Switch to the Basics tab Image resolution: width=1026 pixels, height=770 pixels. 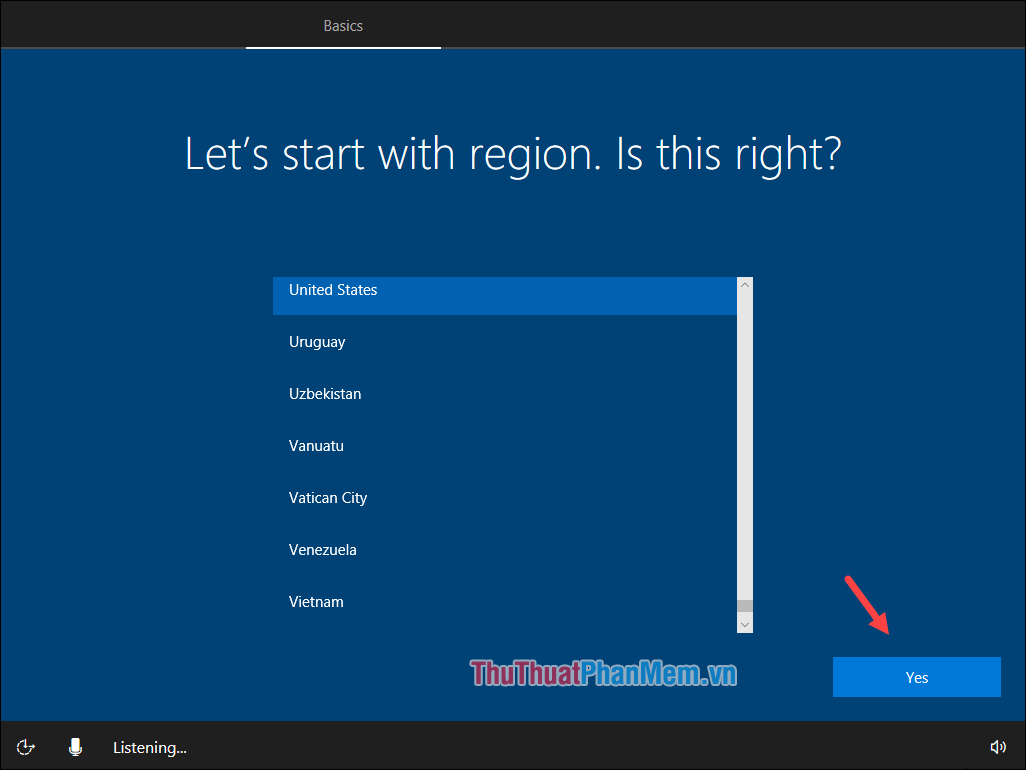tap(343, 25)
